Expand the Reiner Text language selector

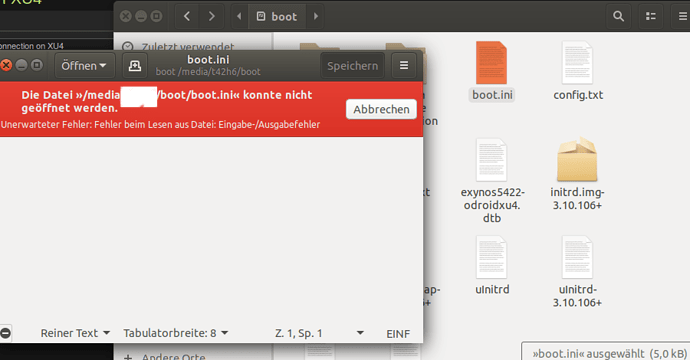coord(75,333)
